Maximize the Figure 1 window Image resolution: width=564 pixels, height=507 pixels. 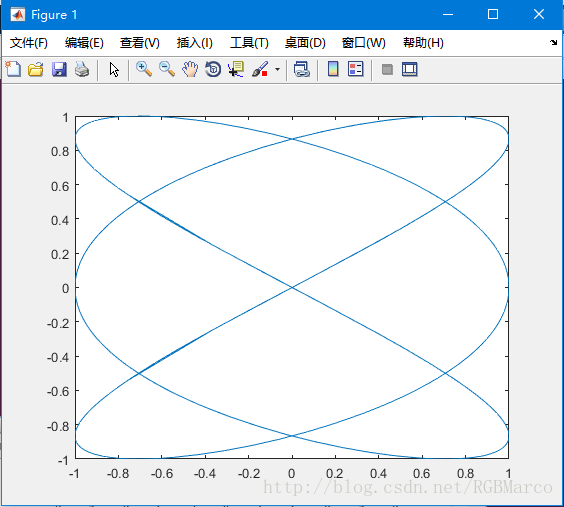click(493, 14)
